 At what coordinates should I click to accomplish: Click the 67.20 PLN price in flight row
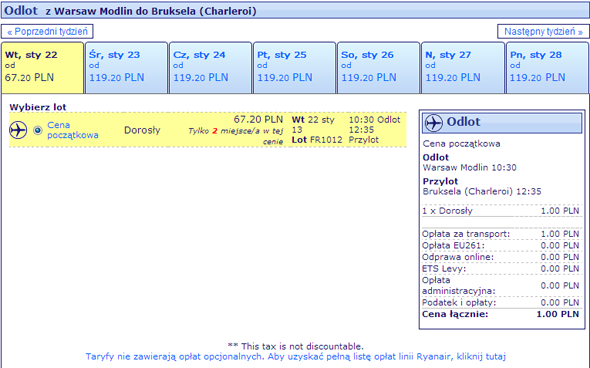[258, 120]
